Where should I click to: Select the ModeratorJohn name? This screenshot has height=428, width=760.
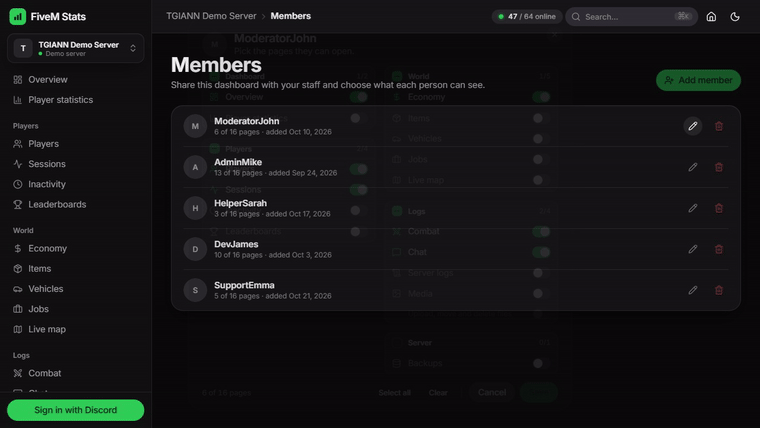click(247, 121)
